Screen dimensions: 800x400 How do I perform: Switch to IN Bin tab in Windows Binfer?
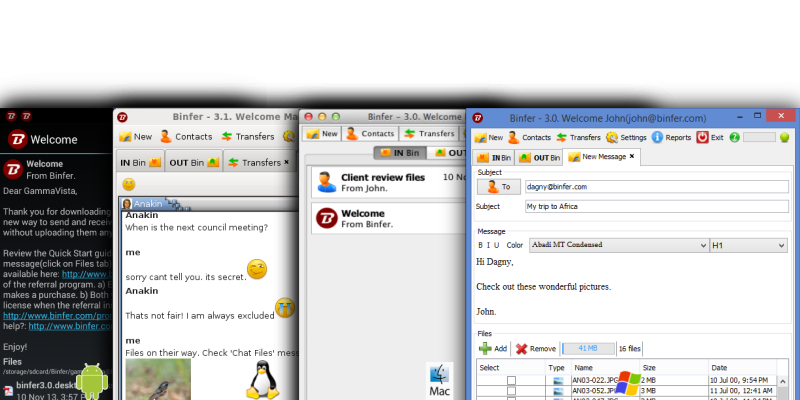pos(493,158)
